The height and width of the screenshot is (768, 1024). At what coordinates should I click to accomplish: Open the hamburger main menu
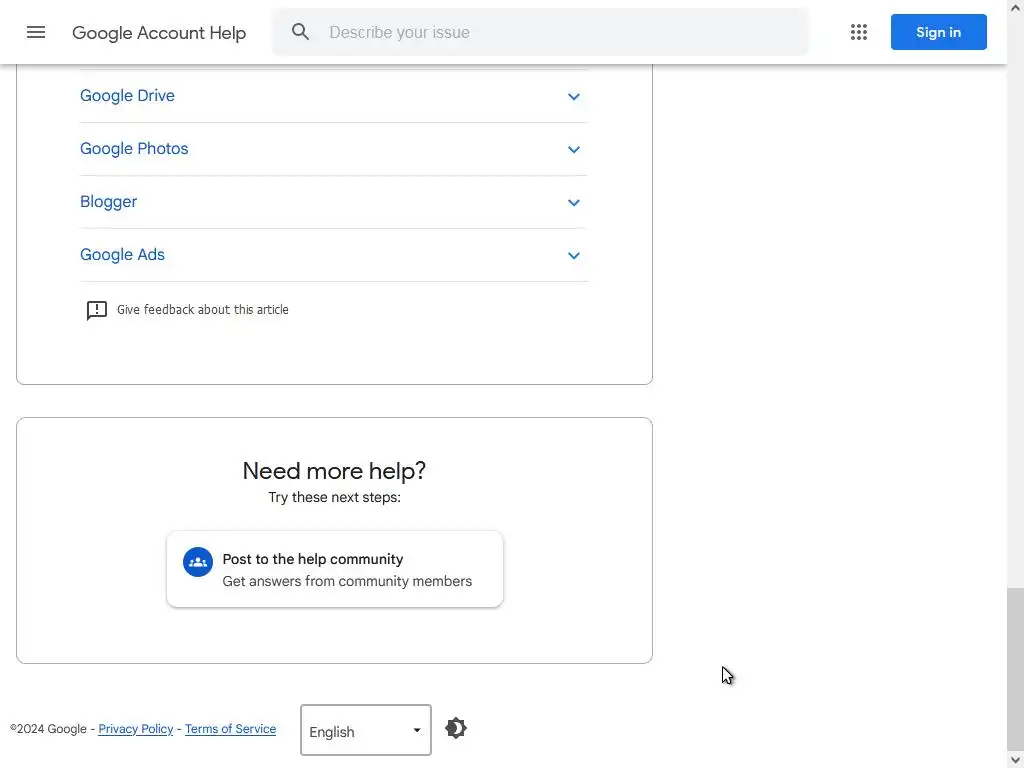click(36, 32)
